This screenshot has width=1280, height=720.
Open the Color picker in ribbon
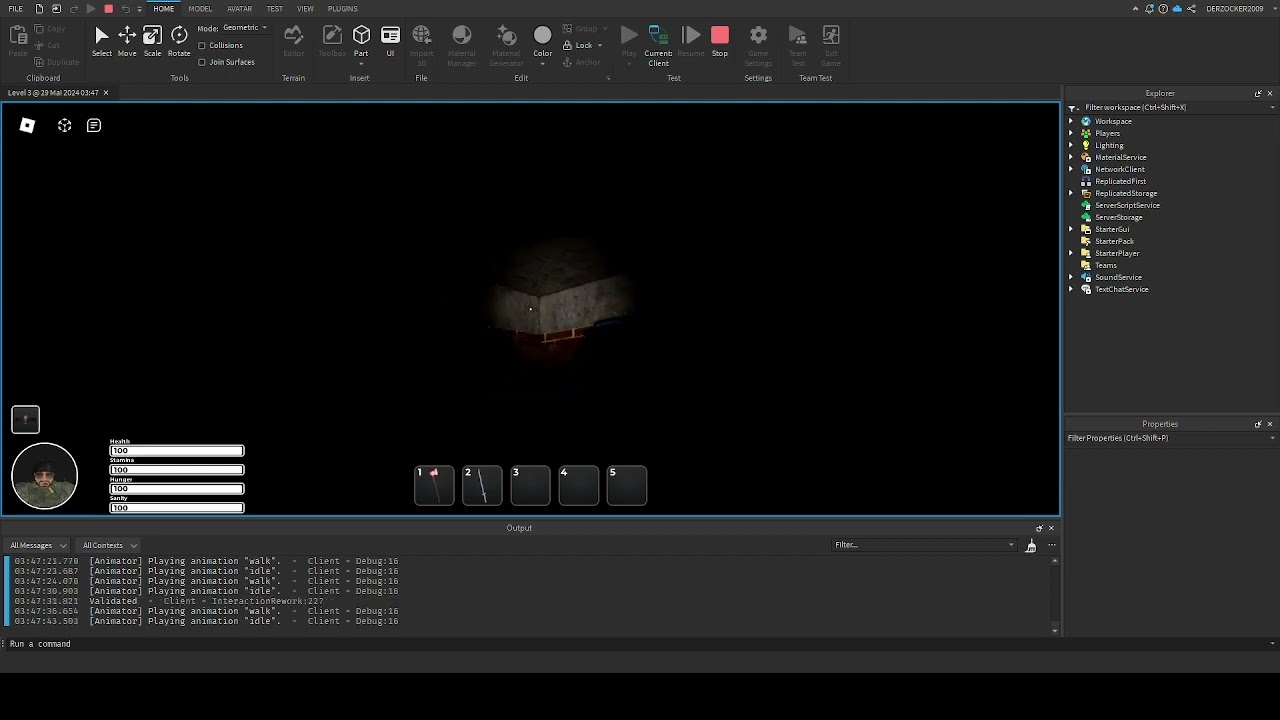coord(542,40)
